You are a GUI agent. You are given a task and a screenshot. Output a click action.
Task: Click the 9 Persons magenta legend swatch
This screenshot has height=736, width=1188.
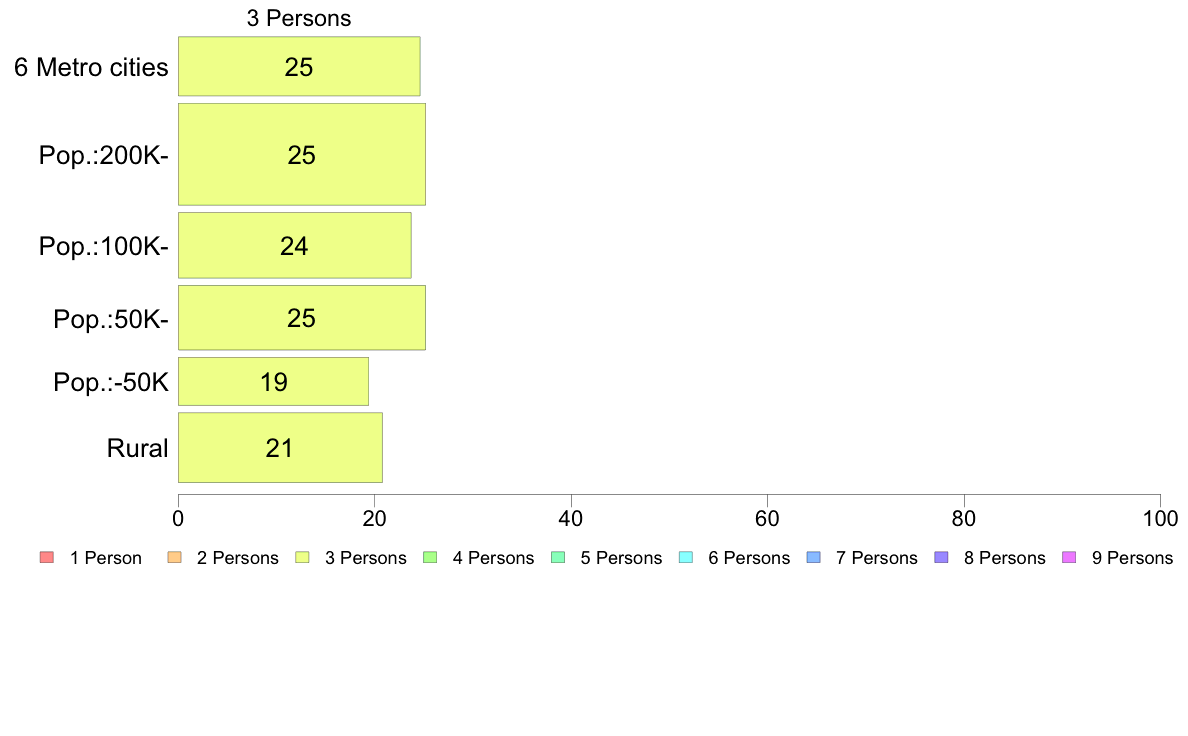pyautogui.click(x=1068, y=557)
